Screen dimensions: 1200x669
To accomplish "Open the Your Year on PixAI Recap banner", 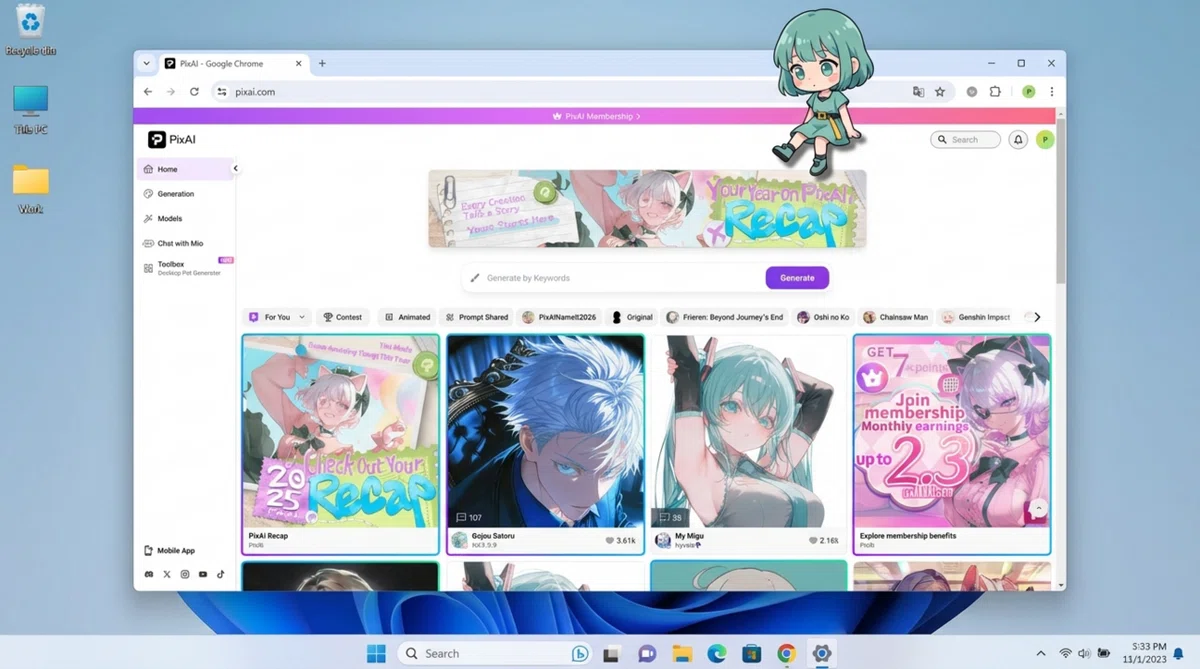I will coord(647,208).
